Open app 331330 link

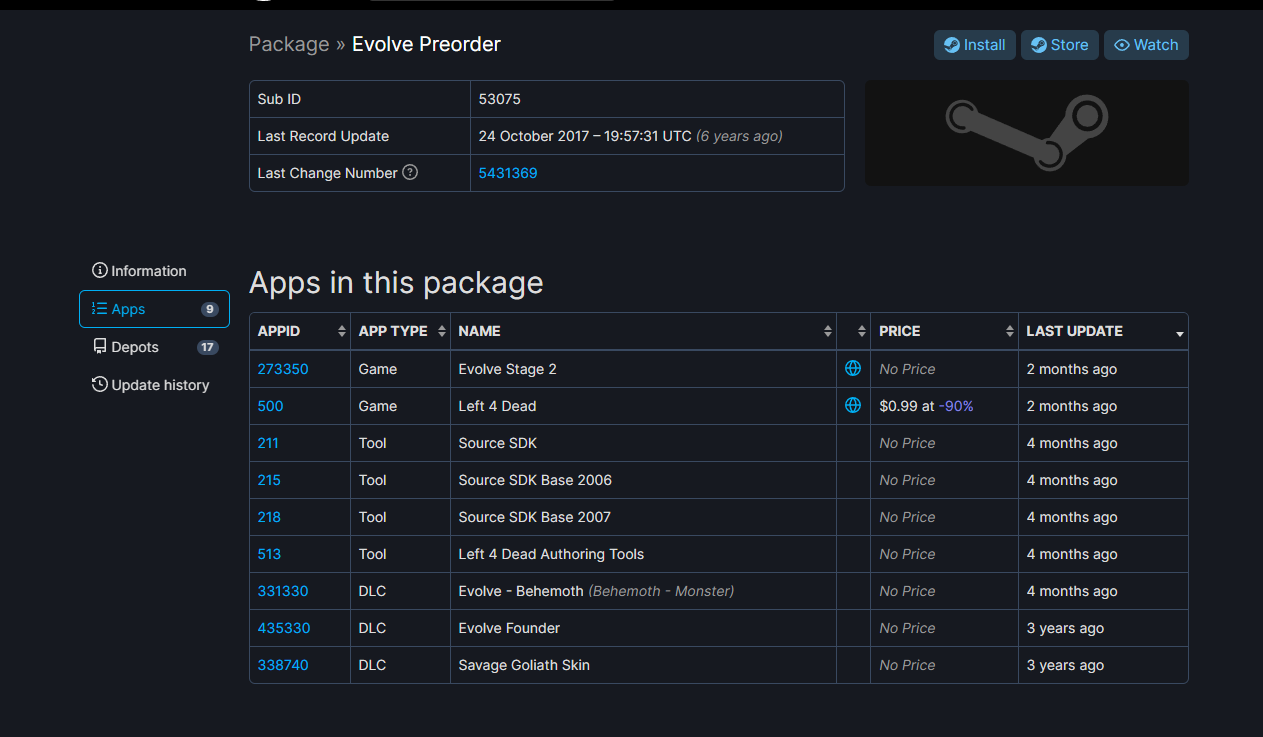point(283,591)
